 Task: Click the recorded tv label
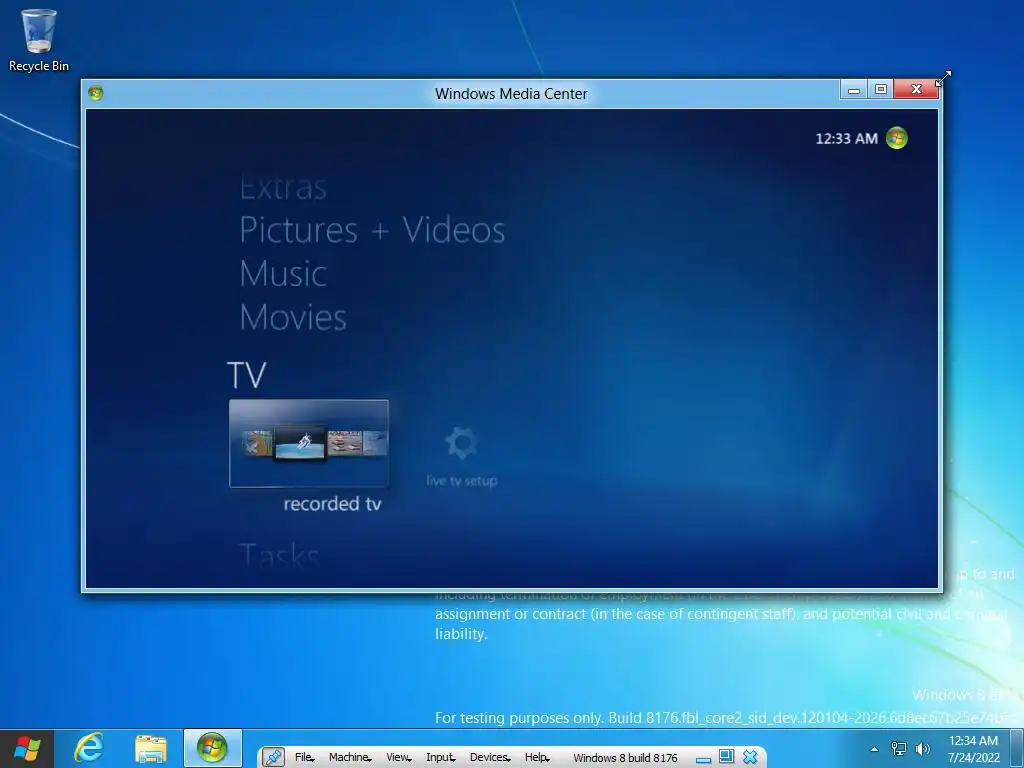(332, 504)
